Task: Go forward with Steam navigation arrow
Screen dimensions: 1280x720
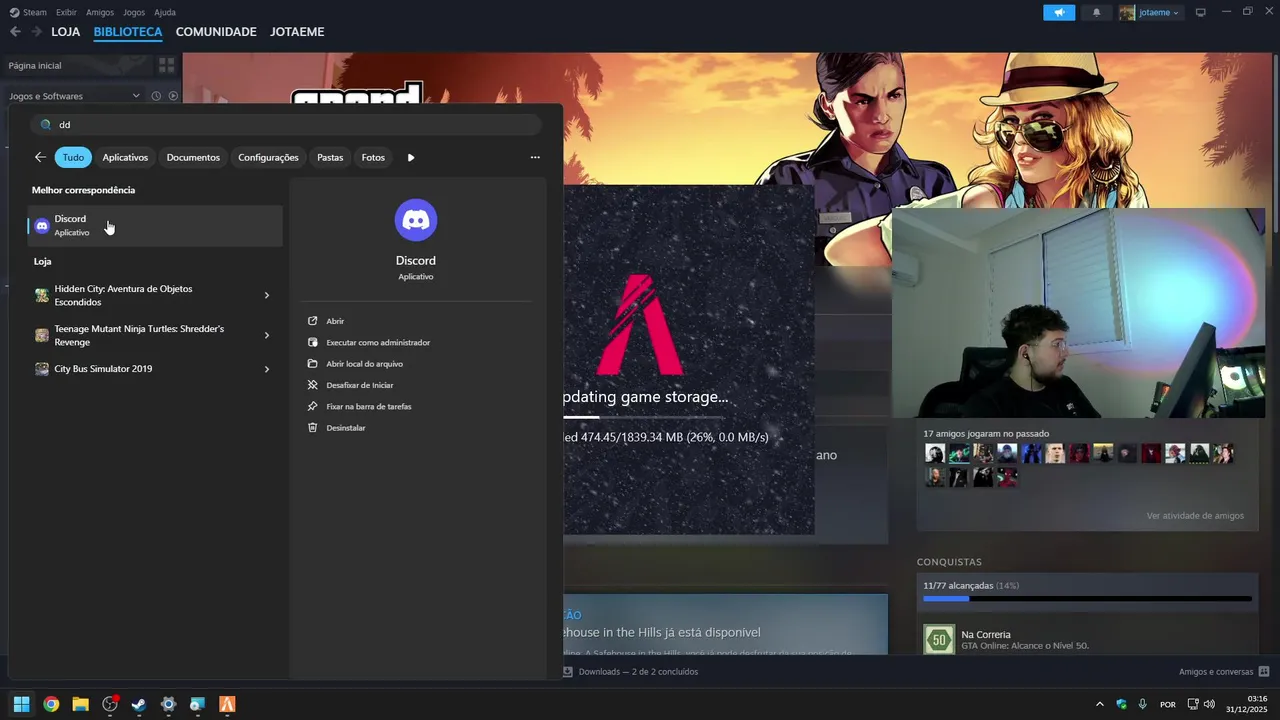Action: coord(37,32)
